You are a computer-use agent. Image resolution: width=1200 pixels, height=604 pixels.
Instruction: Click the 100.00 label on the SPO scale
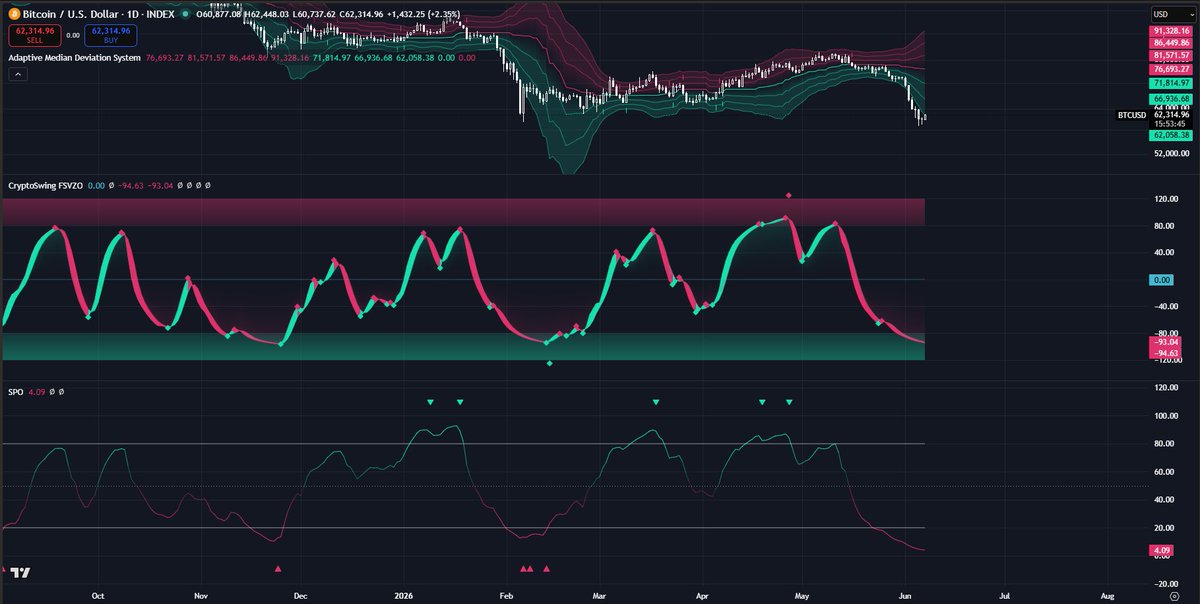coord(1168,415)
